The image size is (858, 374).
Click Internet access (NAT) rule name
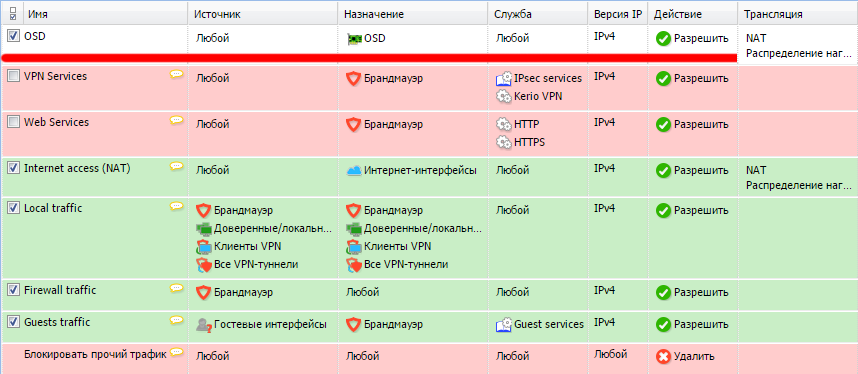pyautogui.click(x=77, y=169)
